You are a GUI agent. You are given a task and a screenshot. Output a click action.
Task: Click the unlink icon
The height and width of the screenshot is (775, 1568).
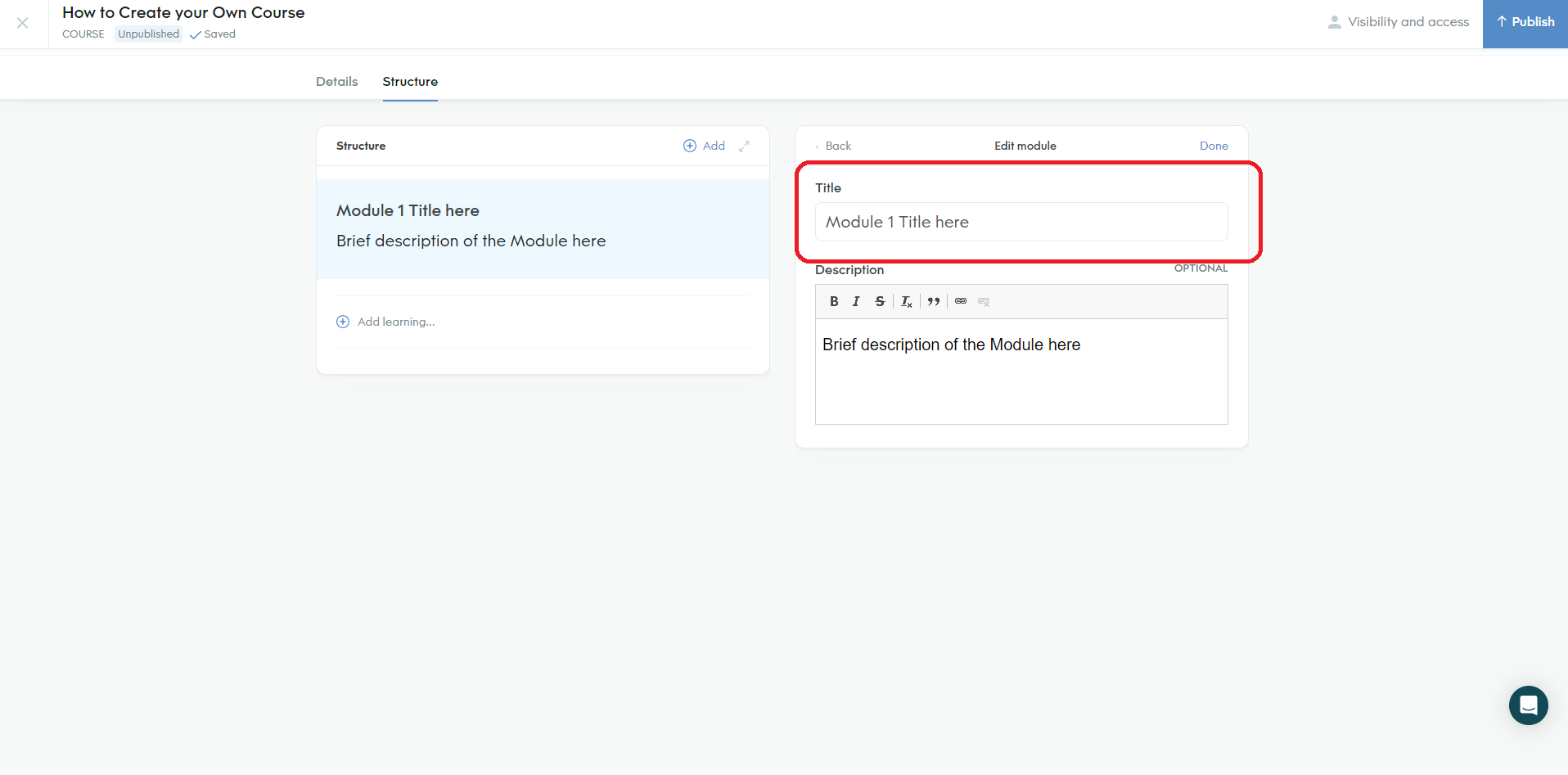pyautogui.click(x=984, y=301)
